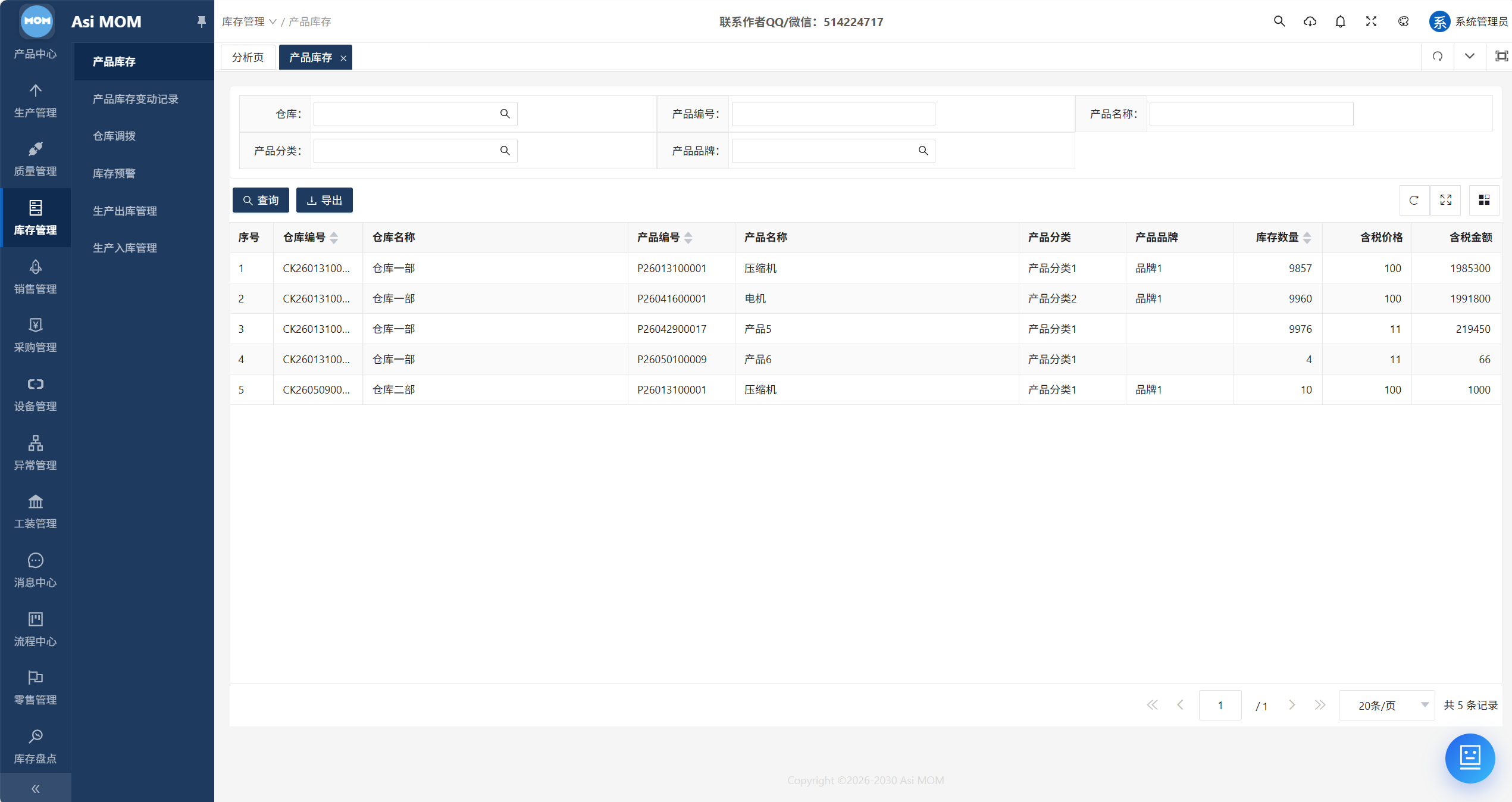
Task: Click search icon in 产品品牌 field
Action: [923, 151]
